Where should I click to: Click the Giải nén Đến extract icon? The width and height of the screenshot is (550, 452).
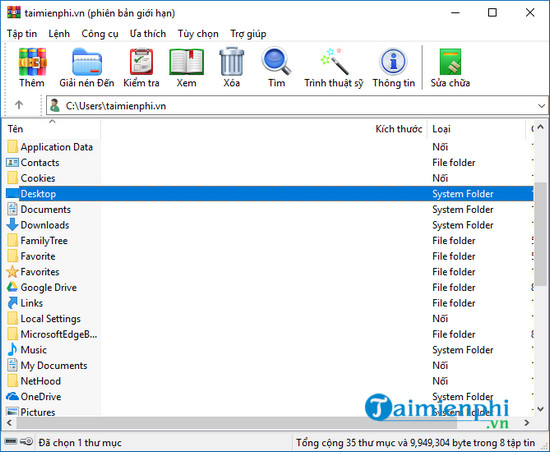[x=87, y=62]
